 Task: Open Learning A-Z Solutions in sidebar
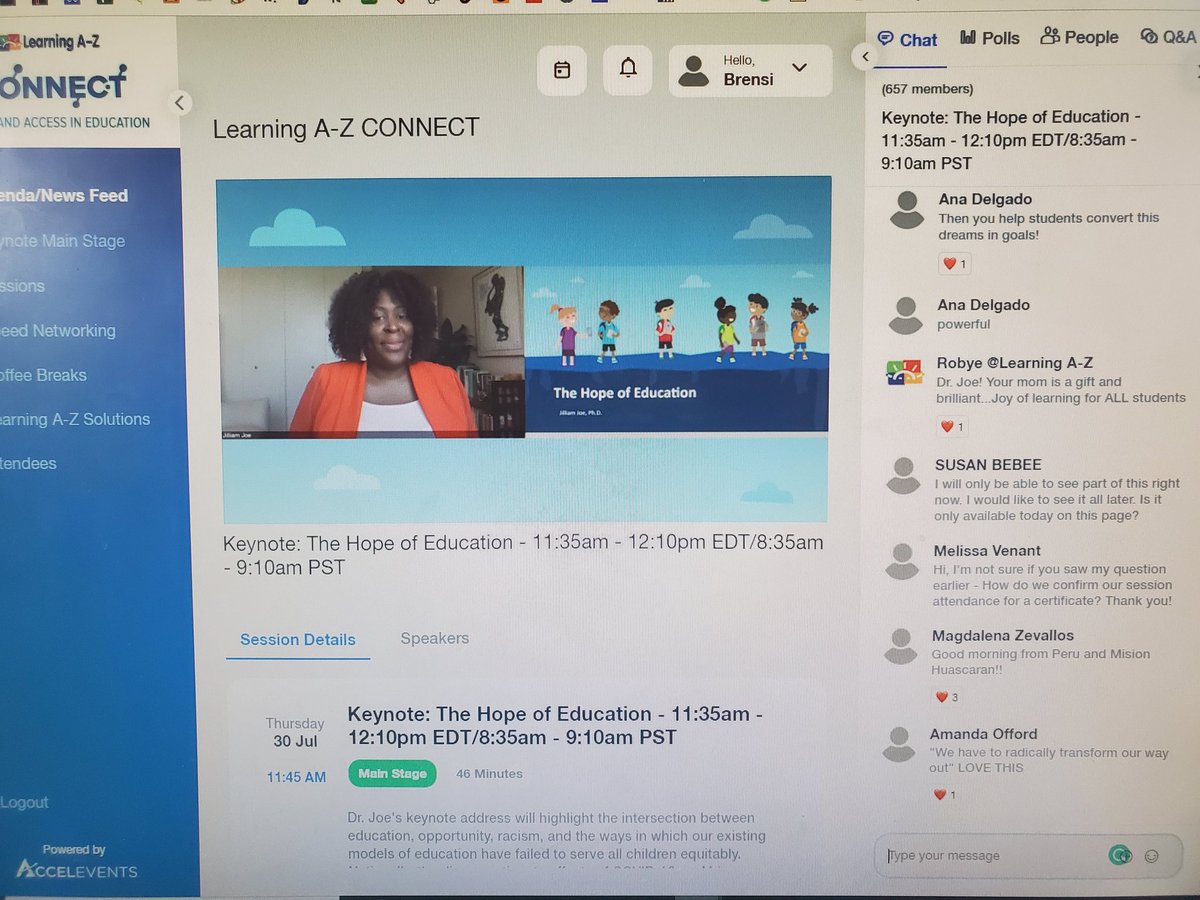coord(75,419)
